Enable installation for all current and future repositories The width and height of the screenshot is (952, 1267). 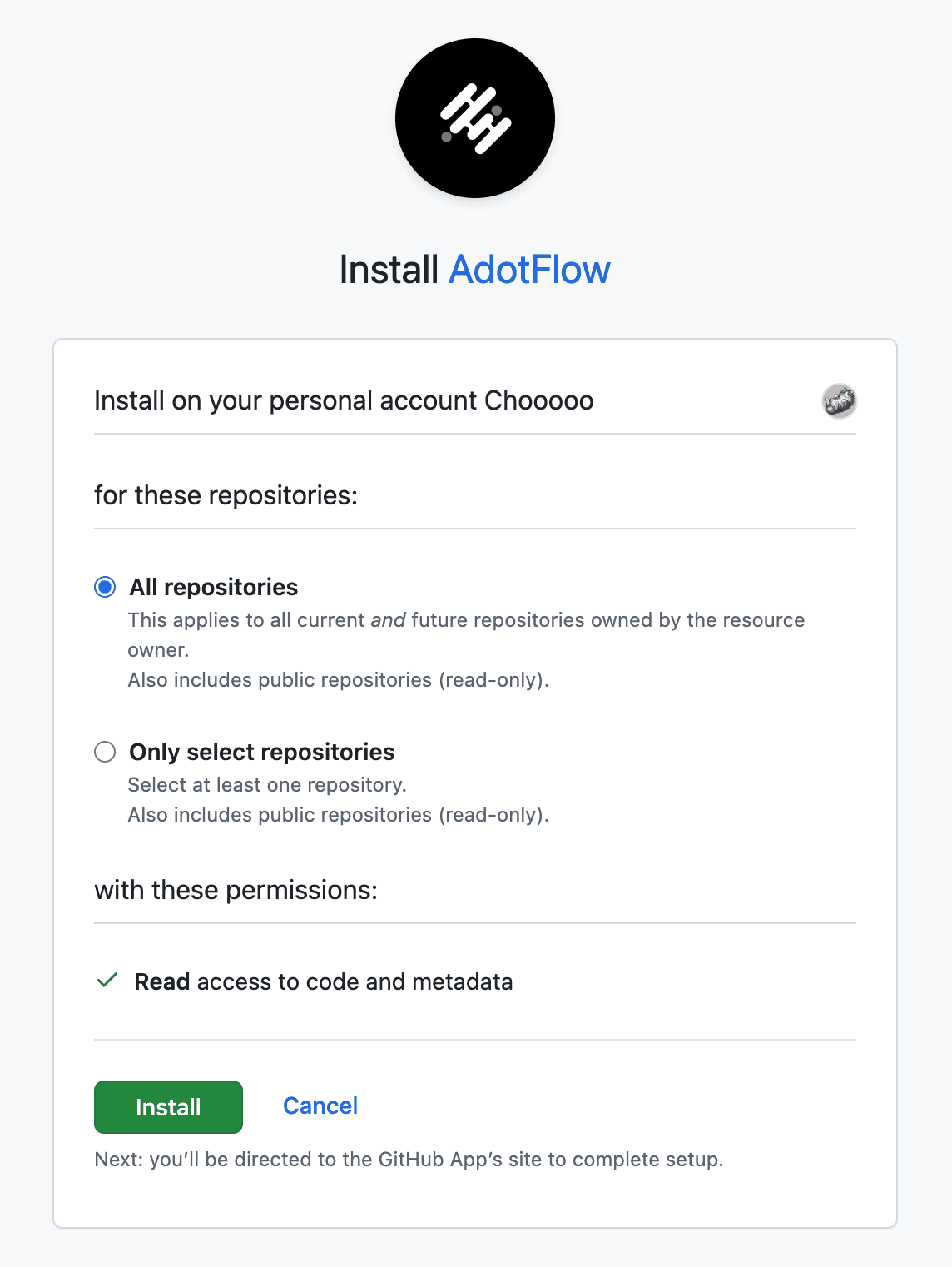click(x=105, y=588)
